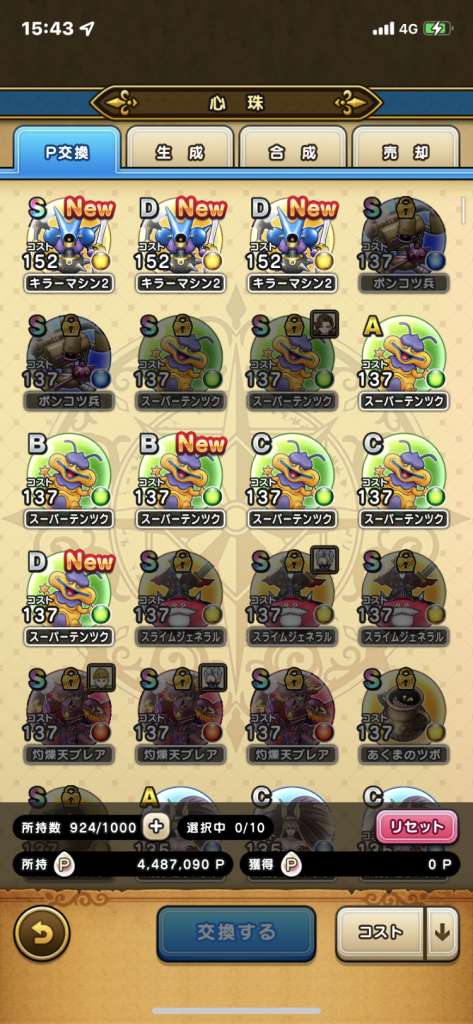This screenshot has width=473, height=1024.
Task: Select the S-rank キラーマシン2 heart orb
Action: point(70,245)
